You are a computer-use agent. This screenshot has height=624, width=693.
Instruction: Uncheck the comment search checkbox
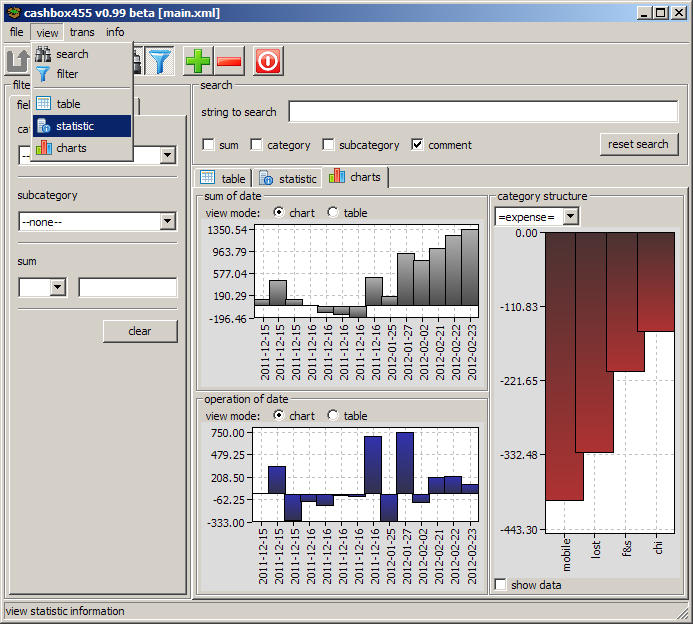(417, 145)
